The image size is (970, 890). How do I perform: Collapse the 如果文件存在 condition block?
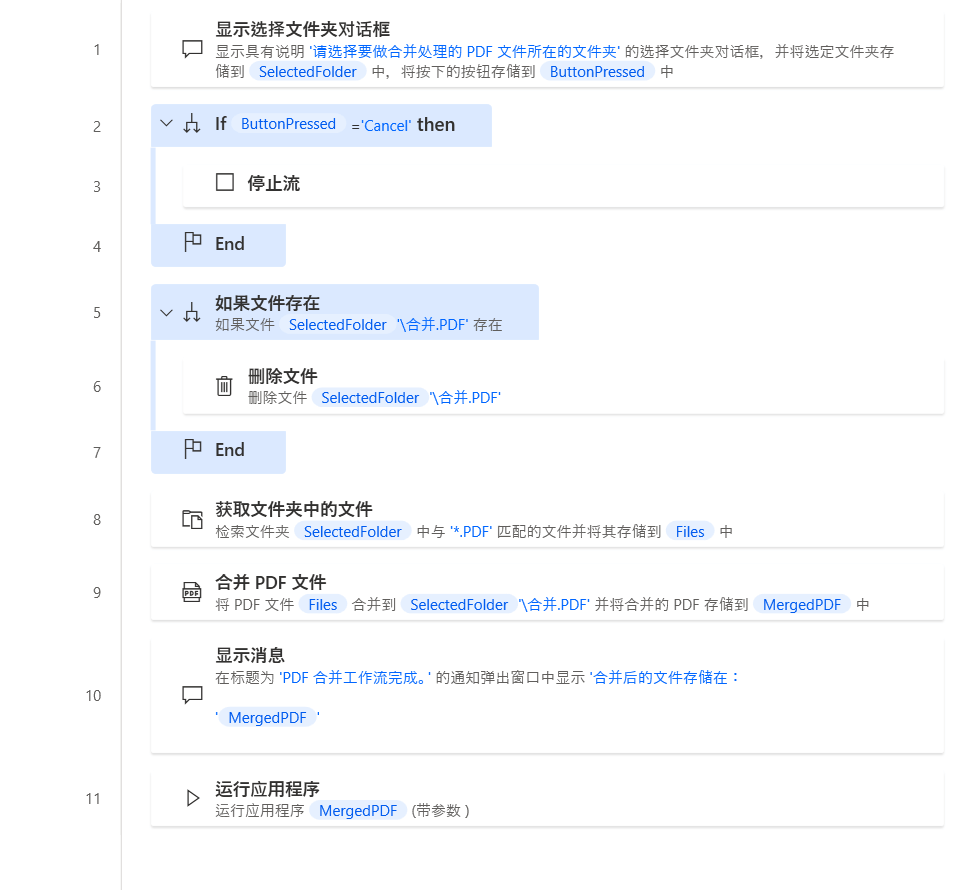point(166,312)
